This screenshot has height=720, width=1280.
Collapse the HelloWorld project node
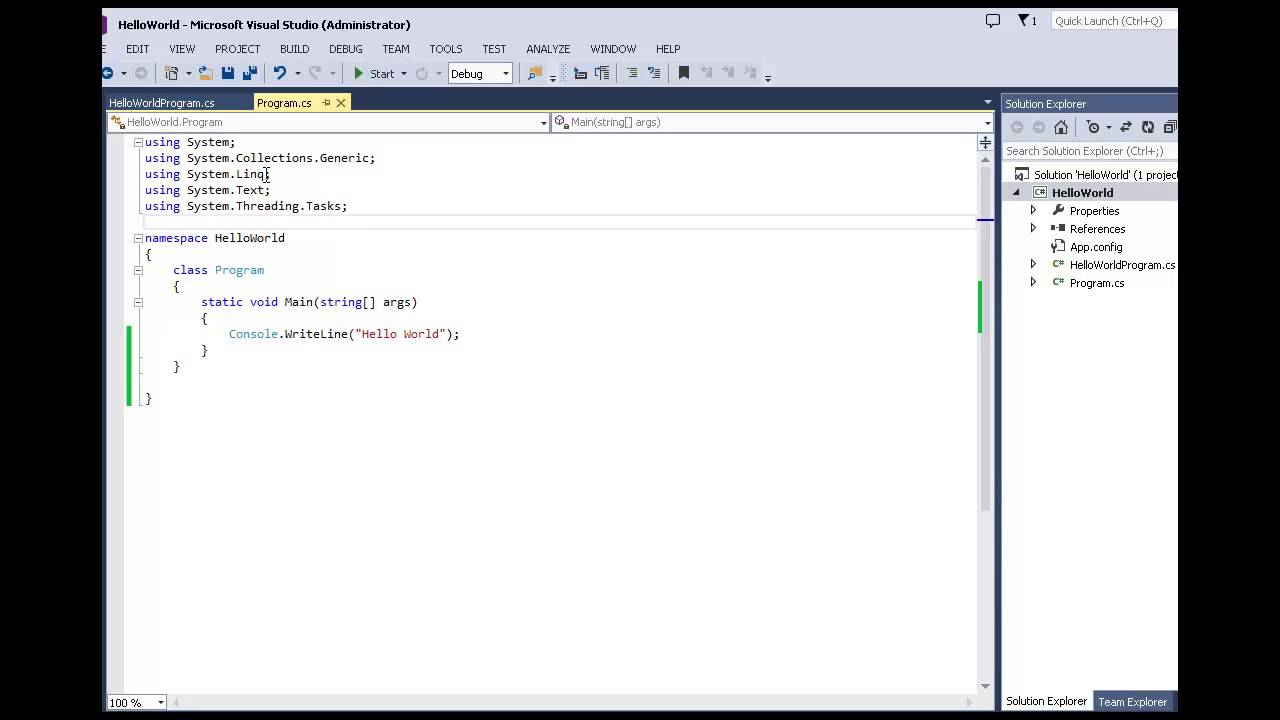pyautogui.click(x=1017, y=193)
